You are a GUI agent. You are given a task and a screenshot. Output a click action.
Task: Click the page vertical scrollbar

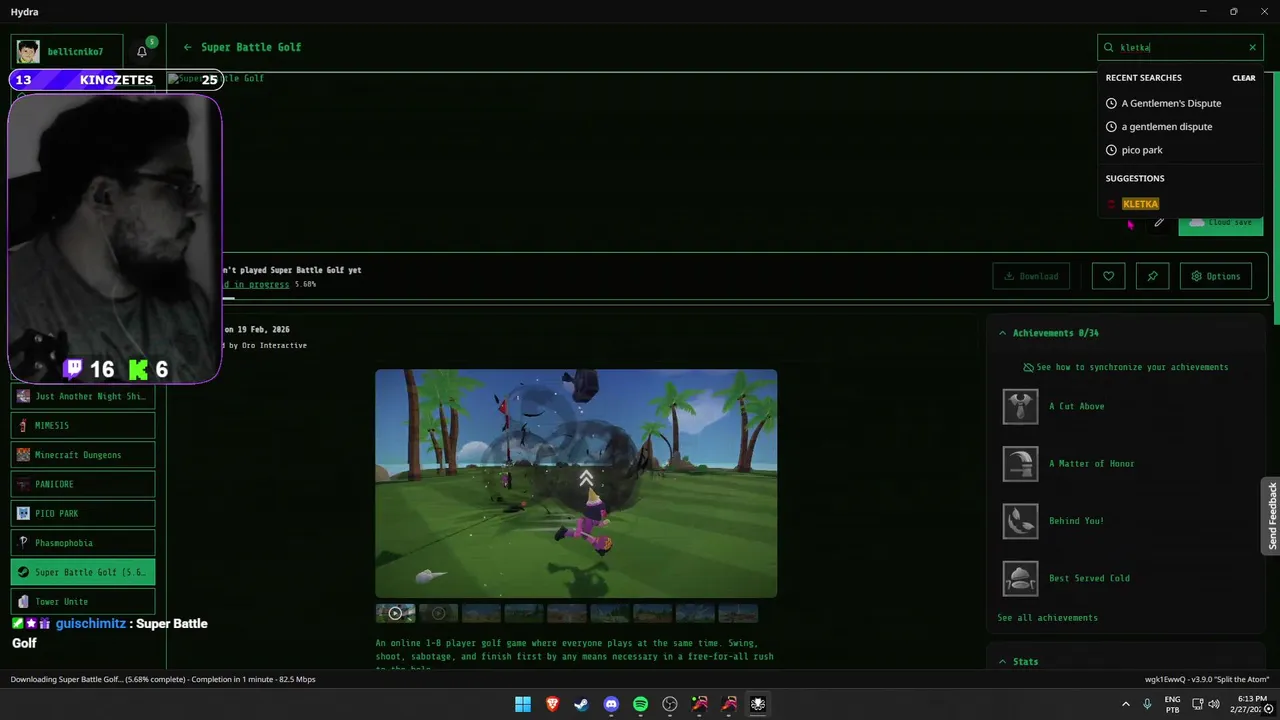(1277, 200)
